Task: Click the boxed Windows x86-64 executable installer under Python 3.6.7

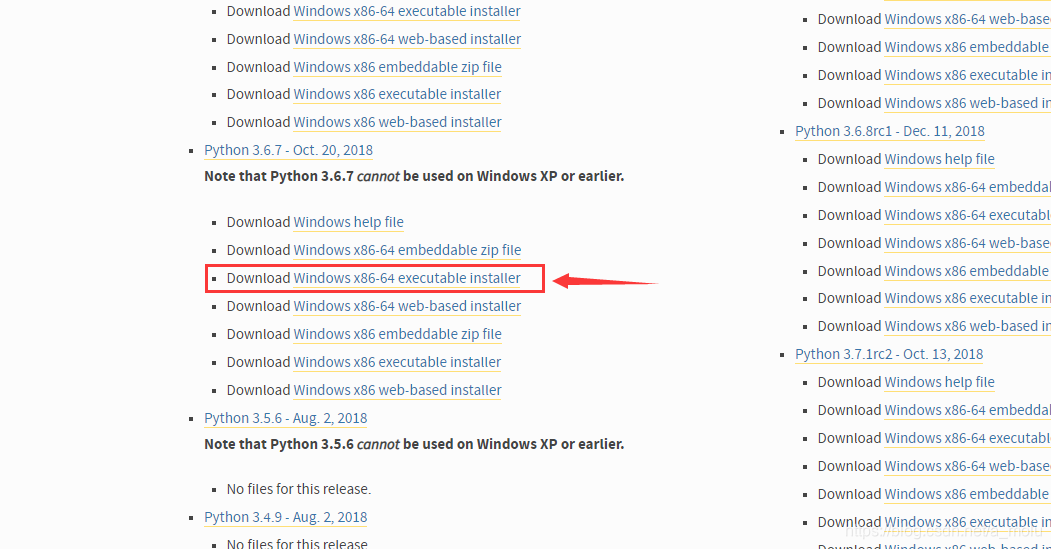Action: coord(407,278)
